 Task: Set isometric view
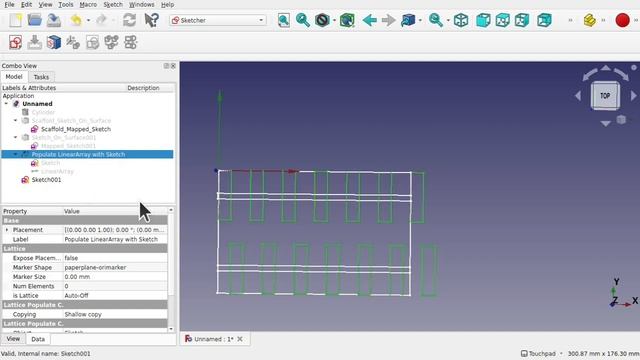pyautogui.click(x=461, y=20)
